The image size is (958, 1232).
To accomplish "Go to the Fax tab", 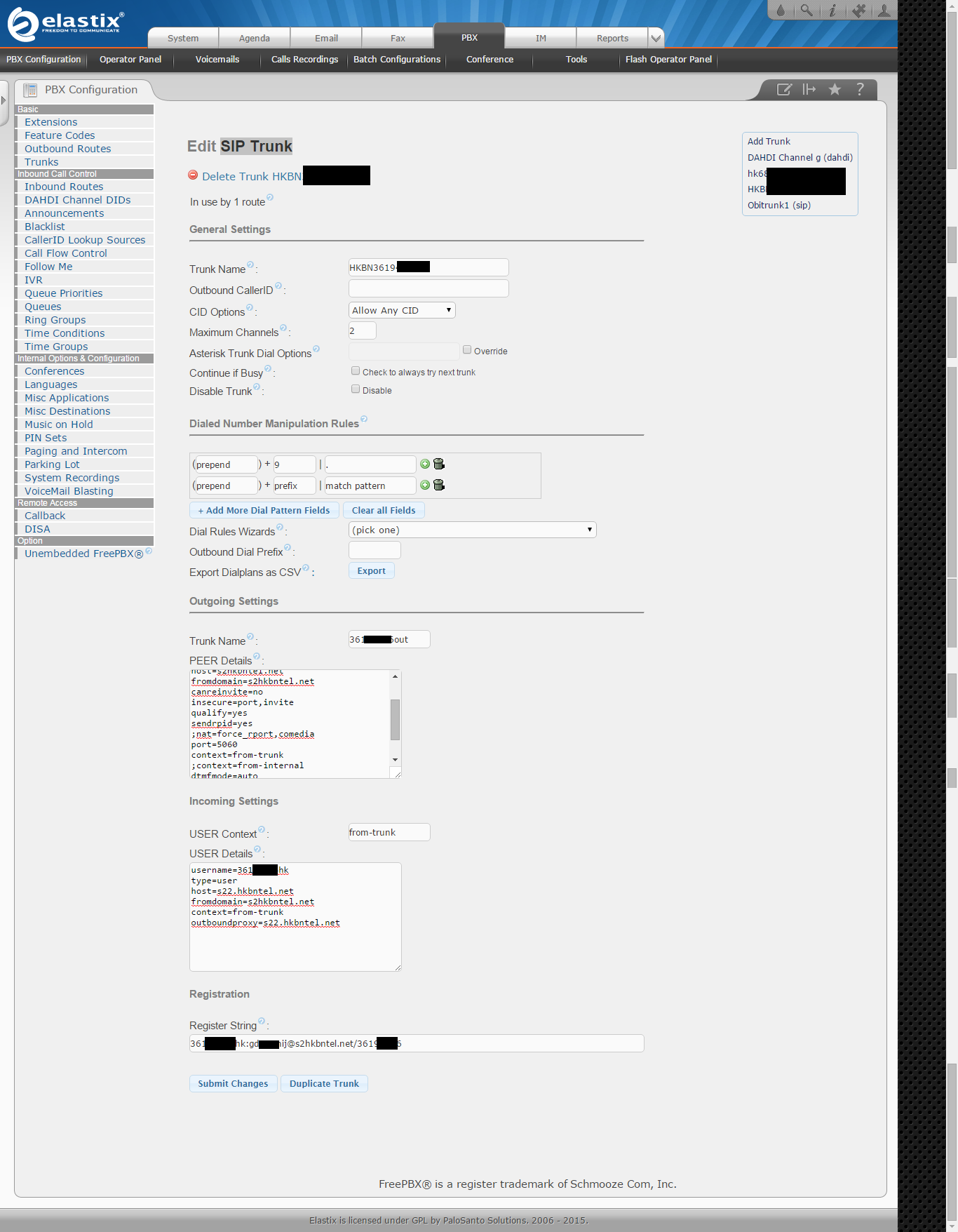I will coord(398,38).
